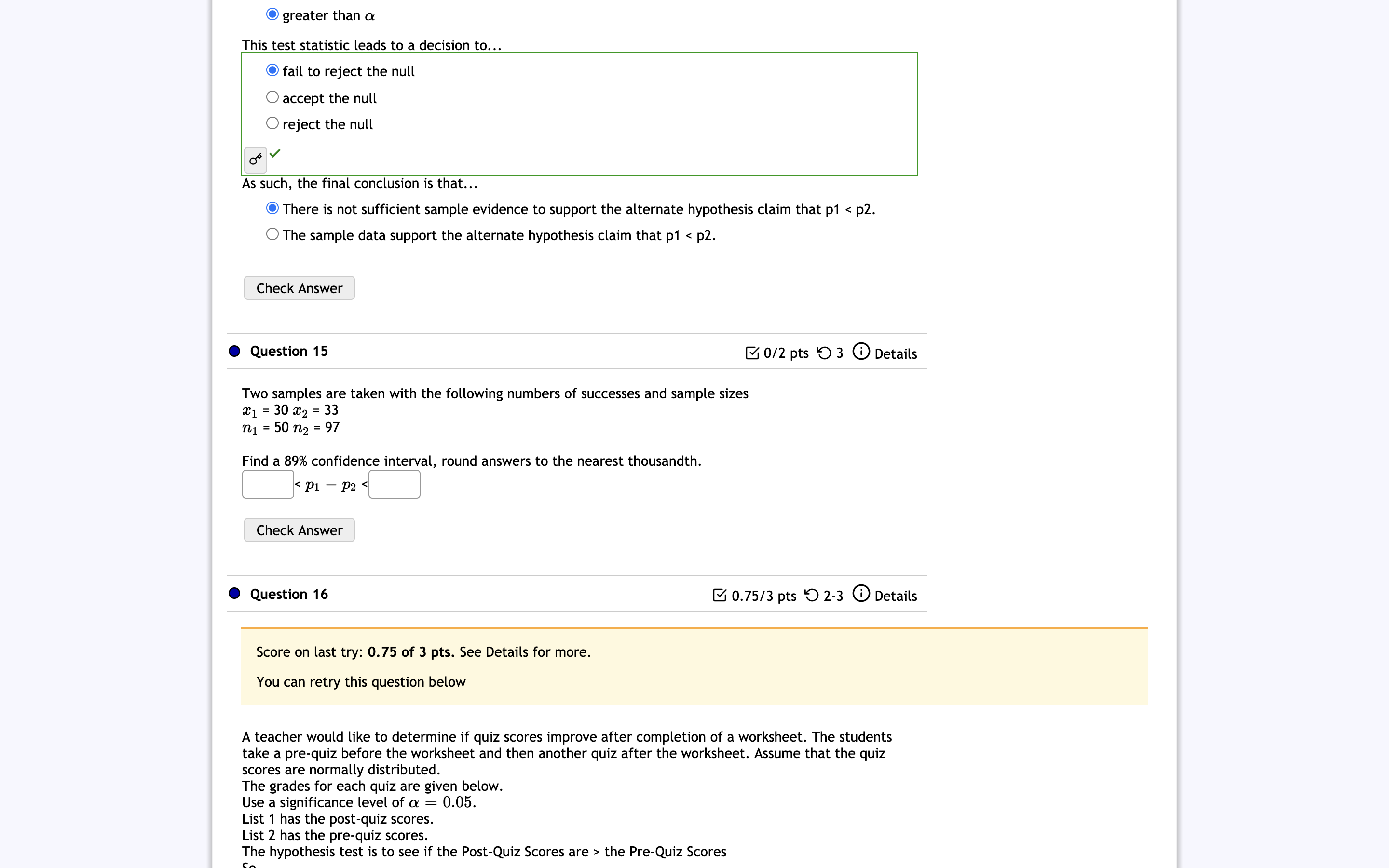
Task: Click Question 16 points checkbox icon
Action: (x=719, y=596)
